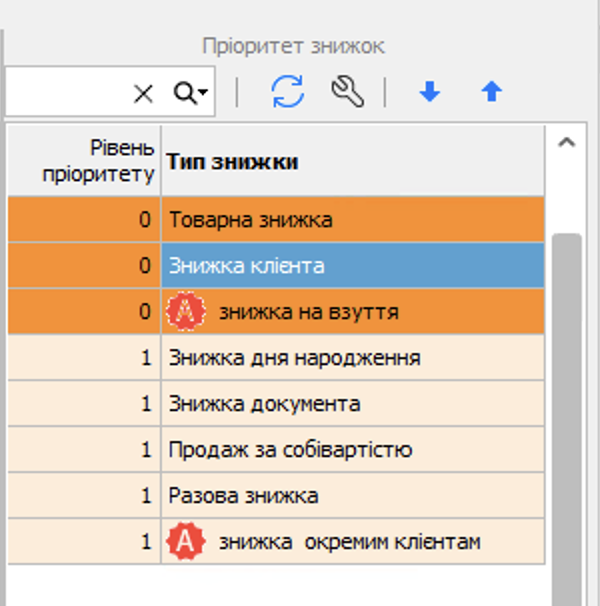Select the 'Разова знижка' row
Image resolution: width=600 pixels, height=606 pixels.
[276, 495]
